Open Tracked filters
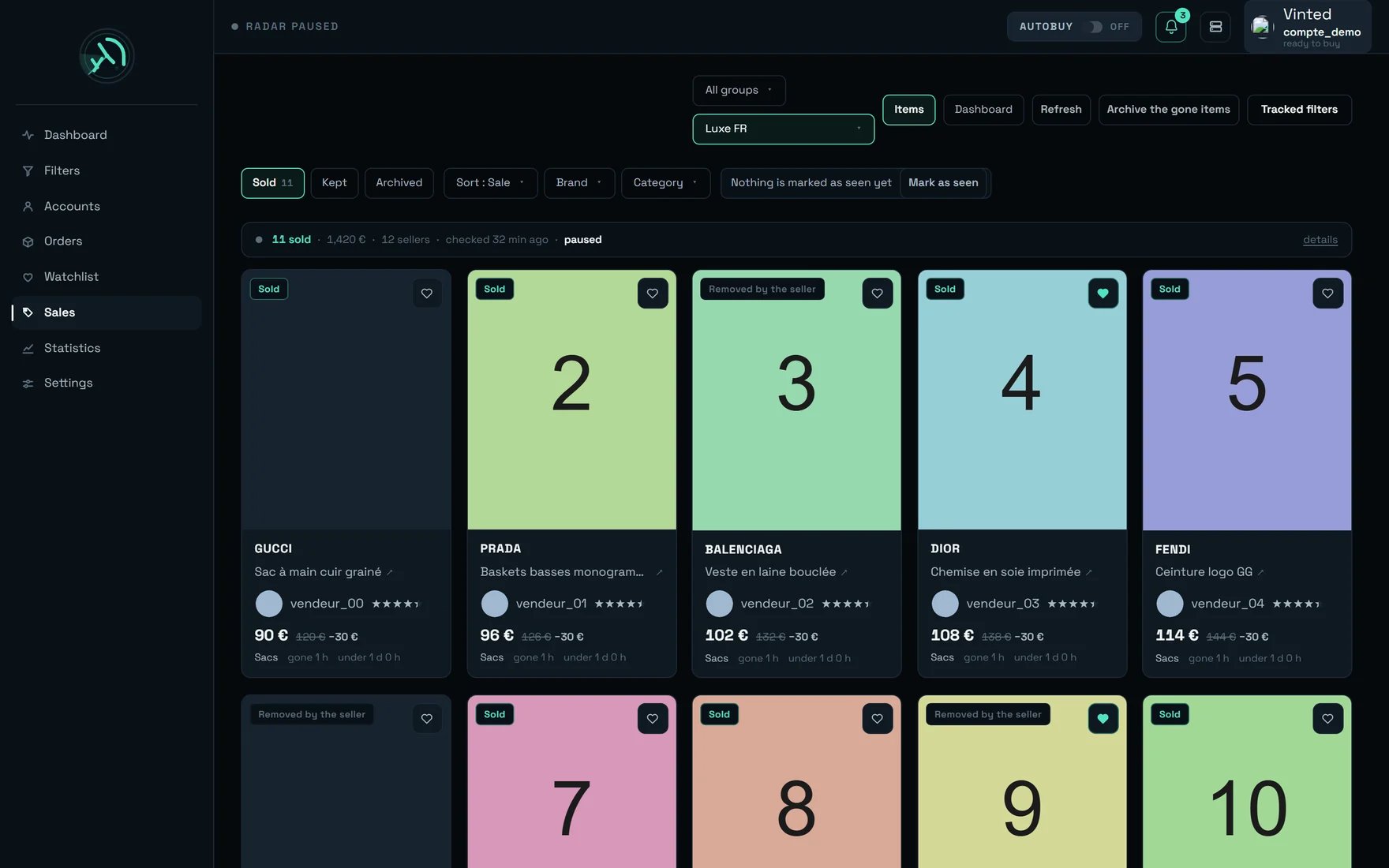Image resolution: width=1389 pixels, height=868 pixels. tap(1299, 110)
